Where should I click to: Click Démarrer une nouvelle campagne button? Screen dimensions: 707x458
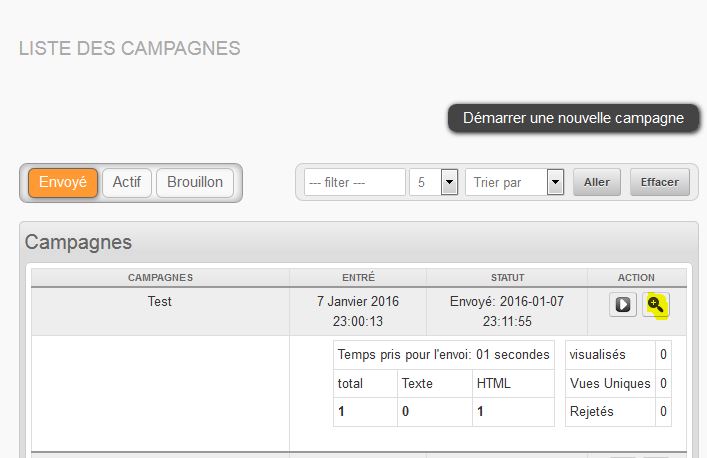click(x=573, y=118)
